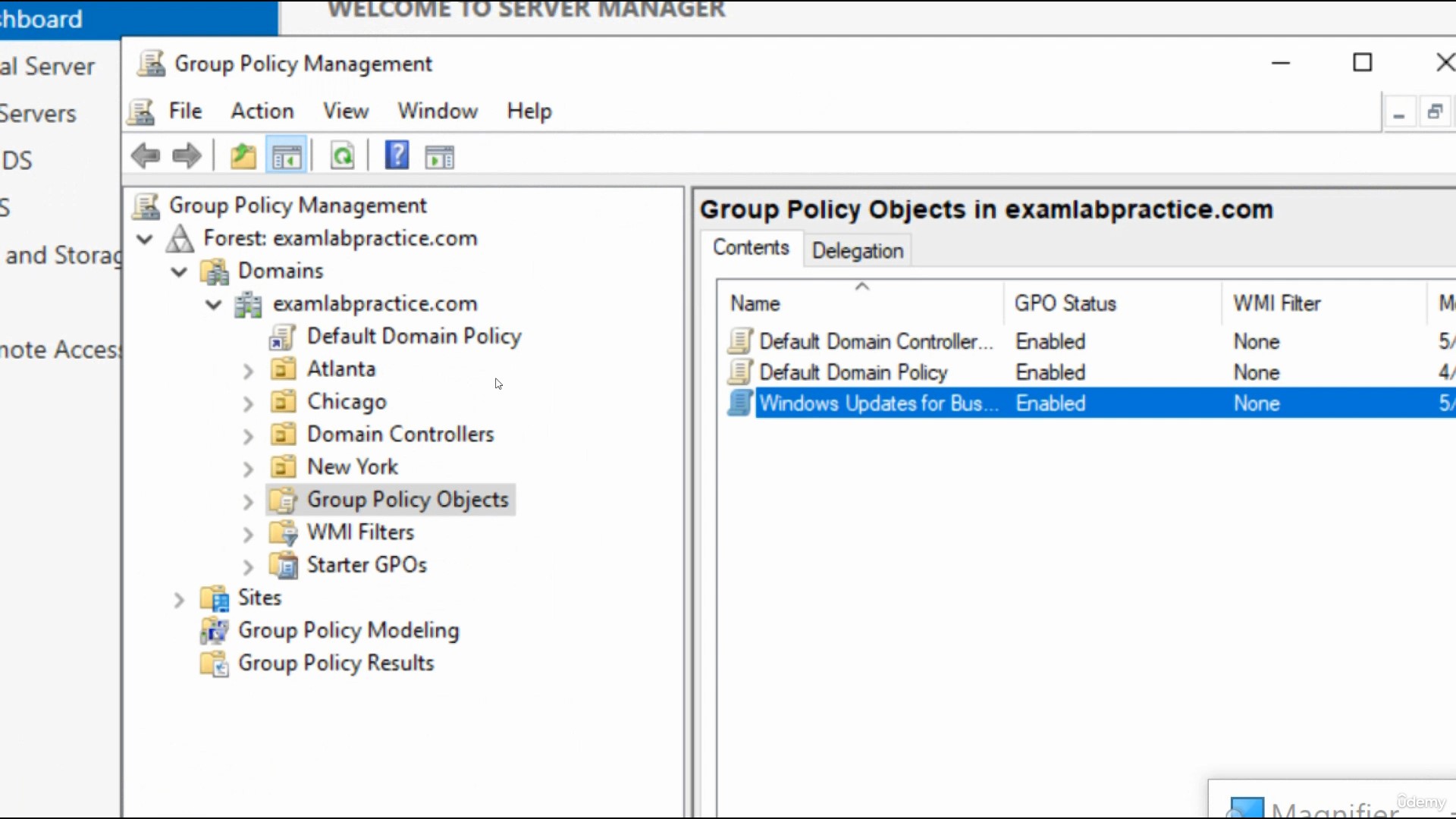Minimize the Group Policy Management window
This screenshot has height=819, width=1456.
[x=1281, y=62]
